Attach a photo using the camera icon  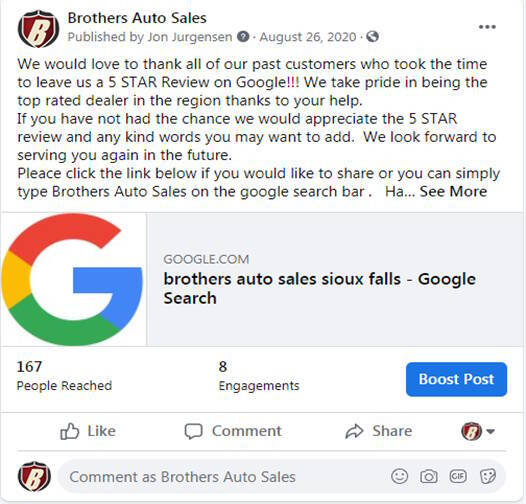429,476
